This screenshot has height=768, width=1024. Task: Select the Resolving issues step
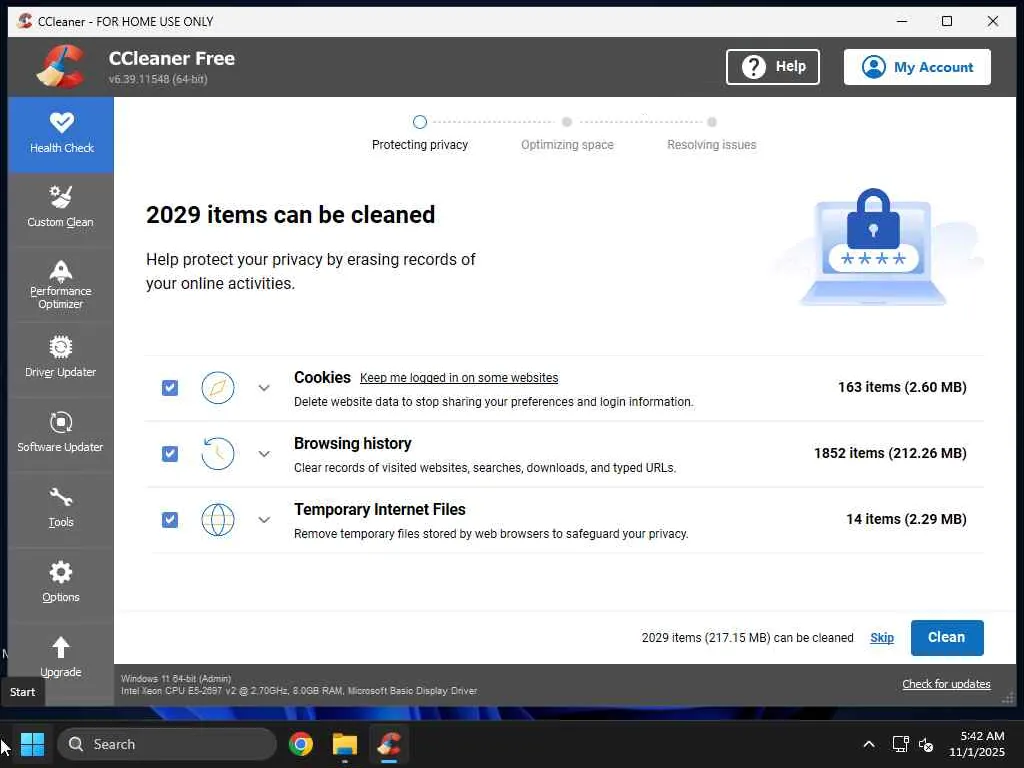click(x=712, y=133)
